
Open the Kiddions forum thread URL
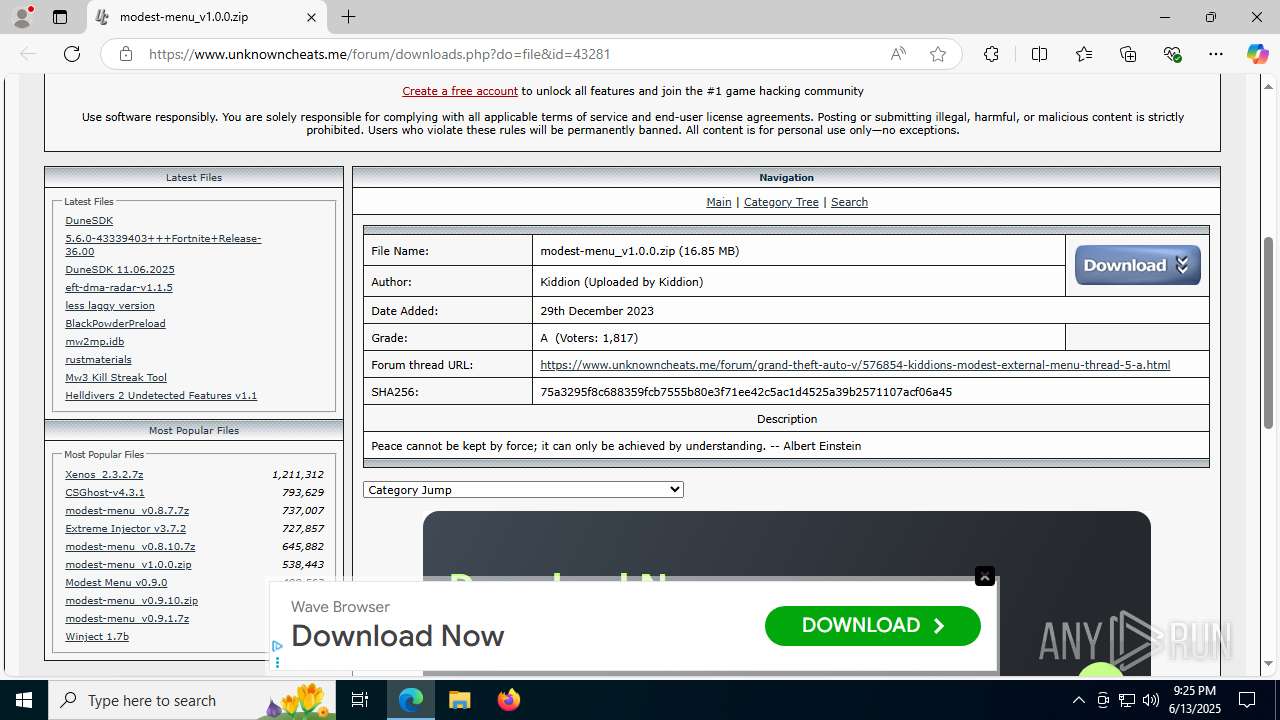click(x=855, y=365)
